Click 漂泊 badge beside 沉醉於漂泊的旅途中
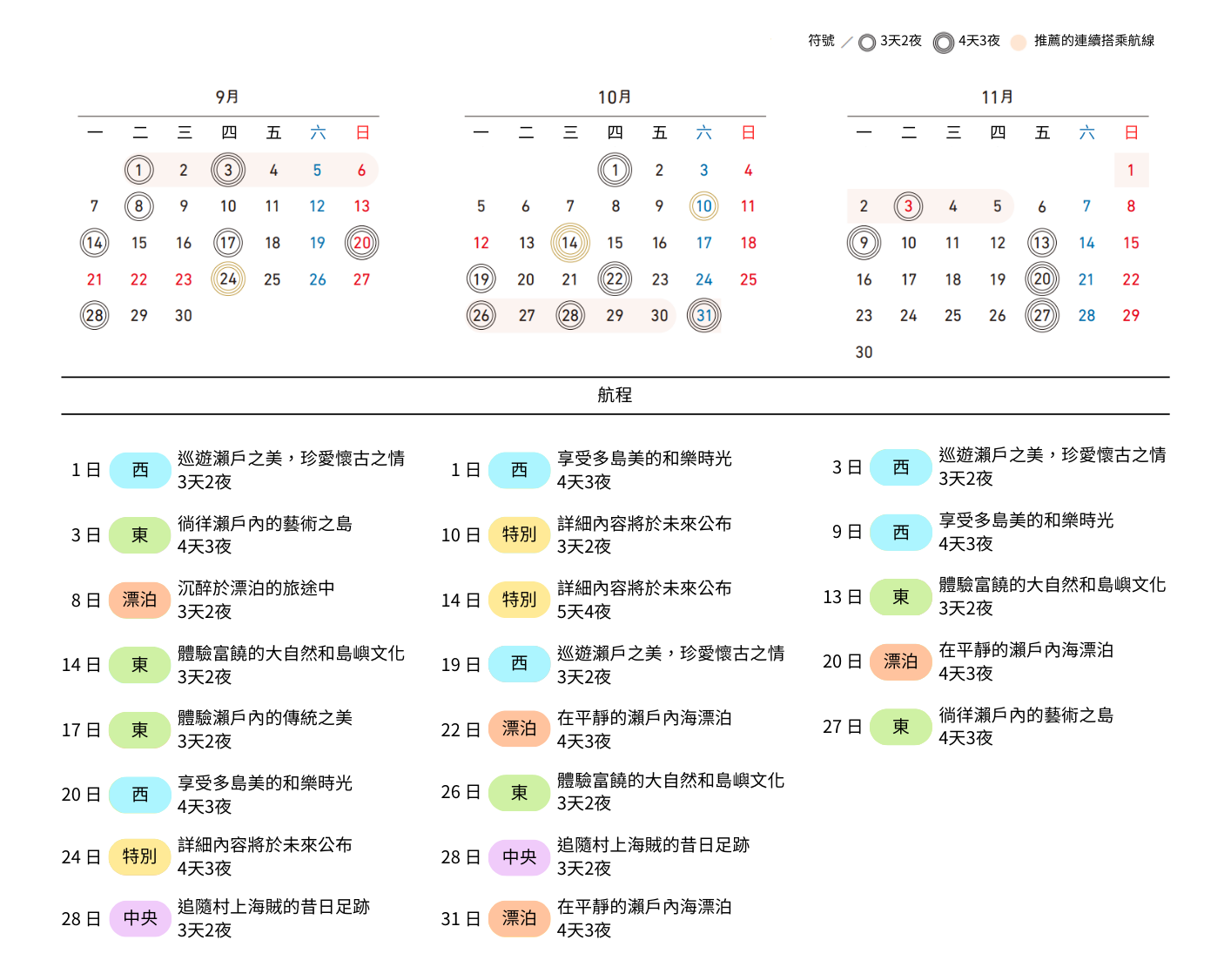 point(139,600)
